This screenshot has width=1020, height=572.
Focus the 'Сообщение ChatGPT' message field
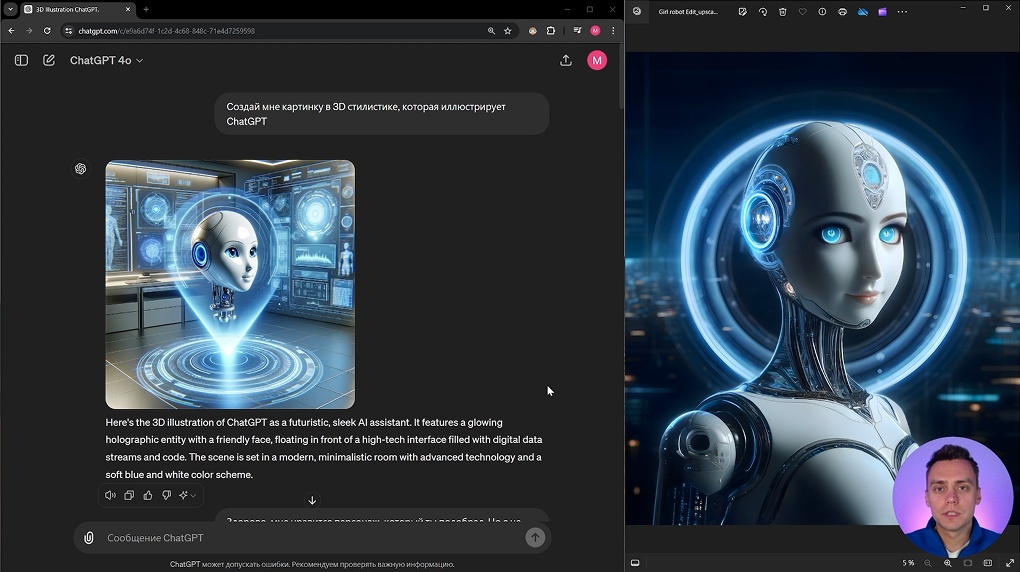coord(312,538)
